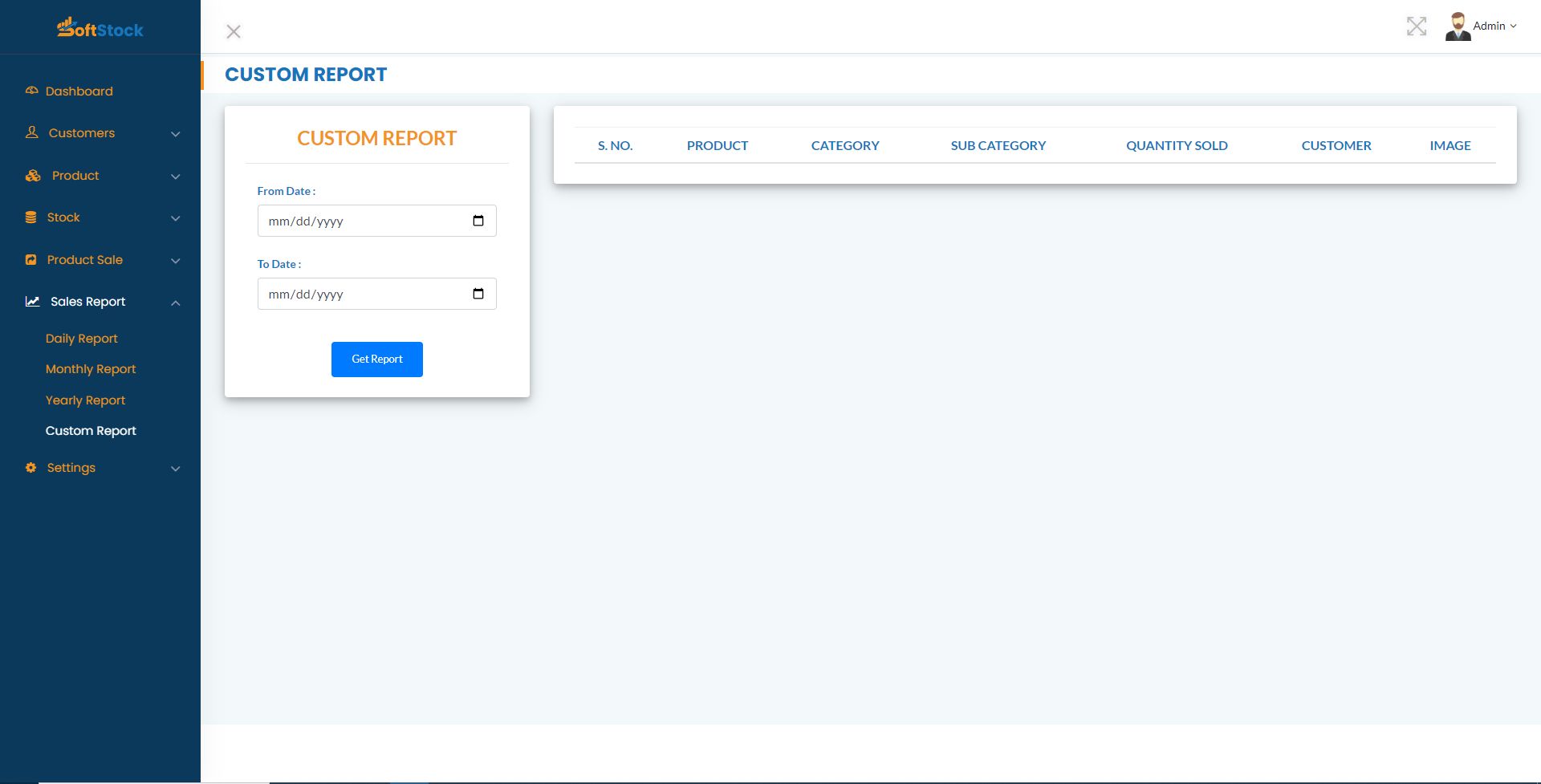Screen dimensions: 1541x784
Task: Click the From Date label
Action: point(287,191)
